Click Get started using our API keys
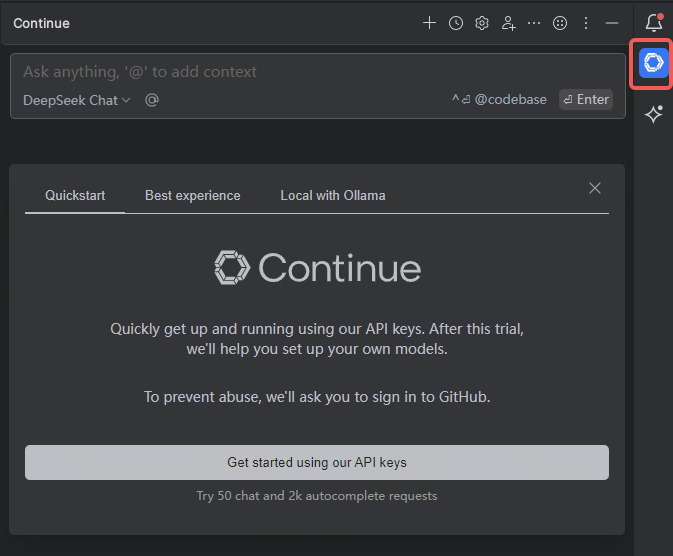673x556 pixels. pos(317,462)
